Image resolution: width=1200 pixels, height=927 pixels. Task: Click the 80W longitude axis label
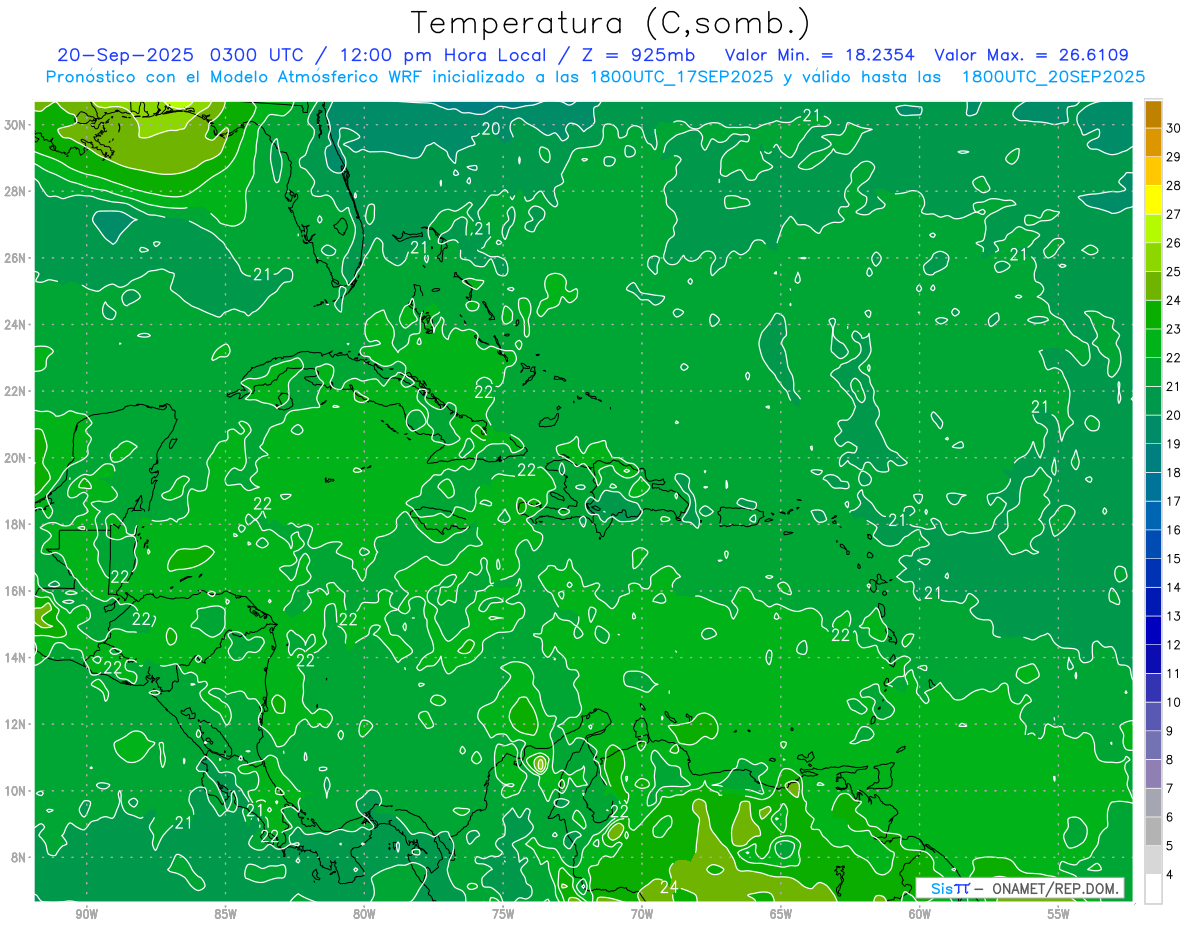[x=364, y=914]
